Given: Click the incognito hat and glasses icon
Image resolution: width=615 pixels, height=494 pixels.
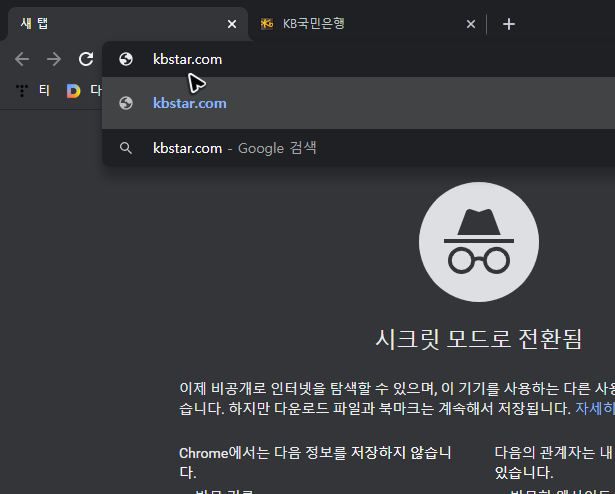Looking at the screenshot, I should 479,242.
